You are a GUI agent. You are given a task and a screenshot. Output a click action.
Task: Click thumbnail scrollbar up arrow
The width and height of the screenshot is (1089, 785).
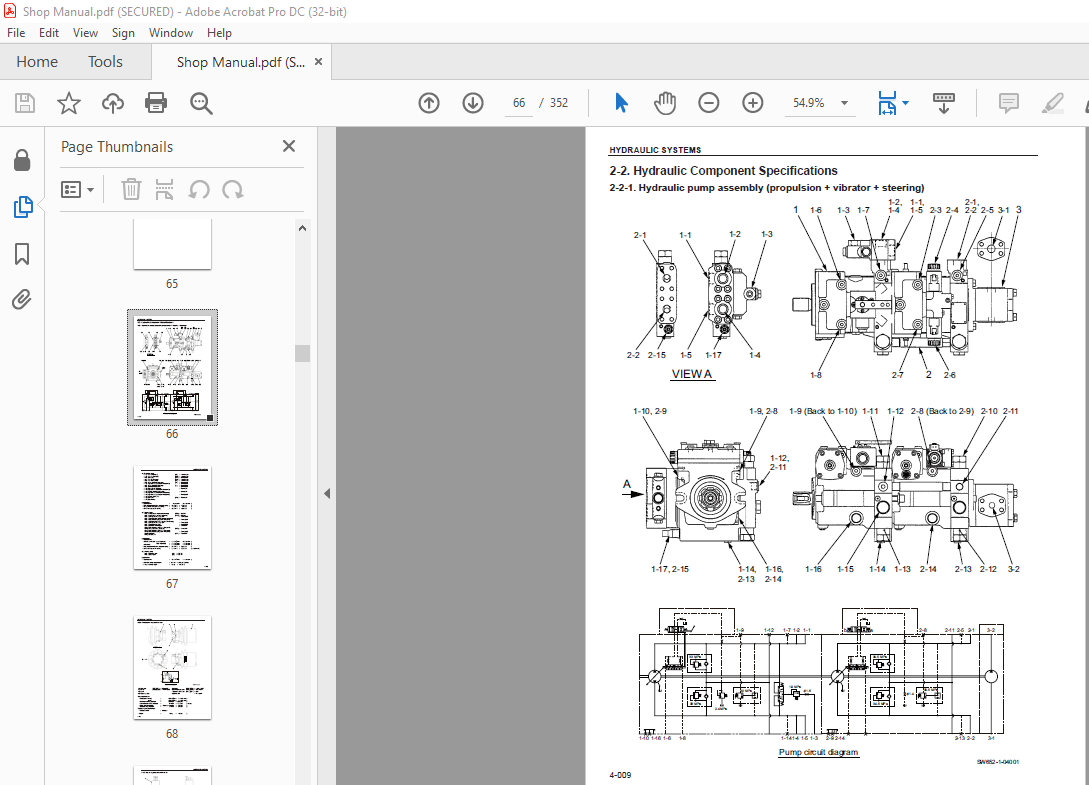click(x=302, y=228)
